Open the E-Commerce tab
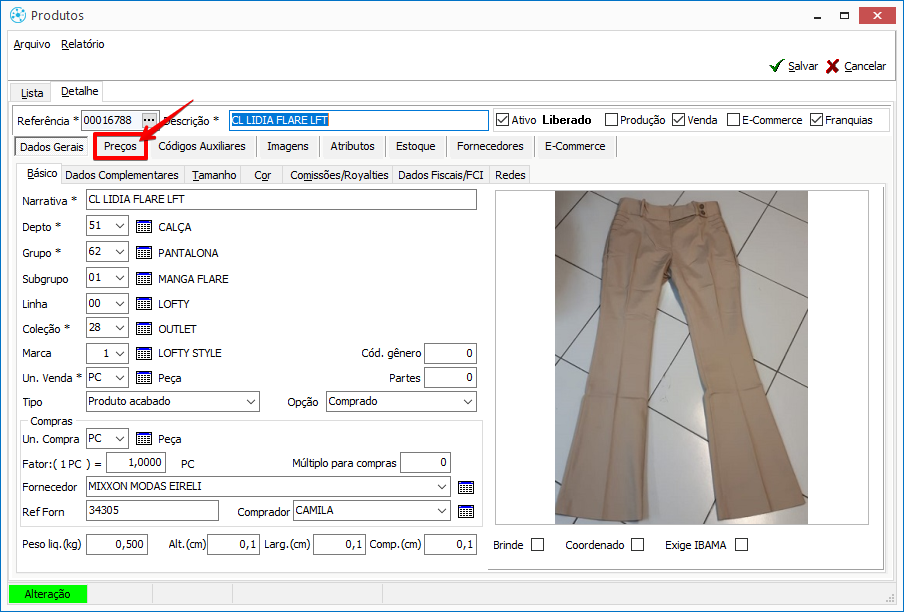 tap(575, 146)
